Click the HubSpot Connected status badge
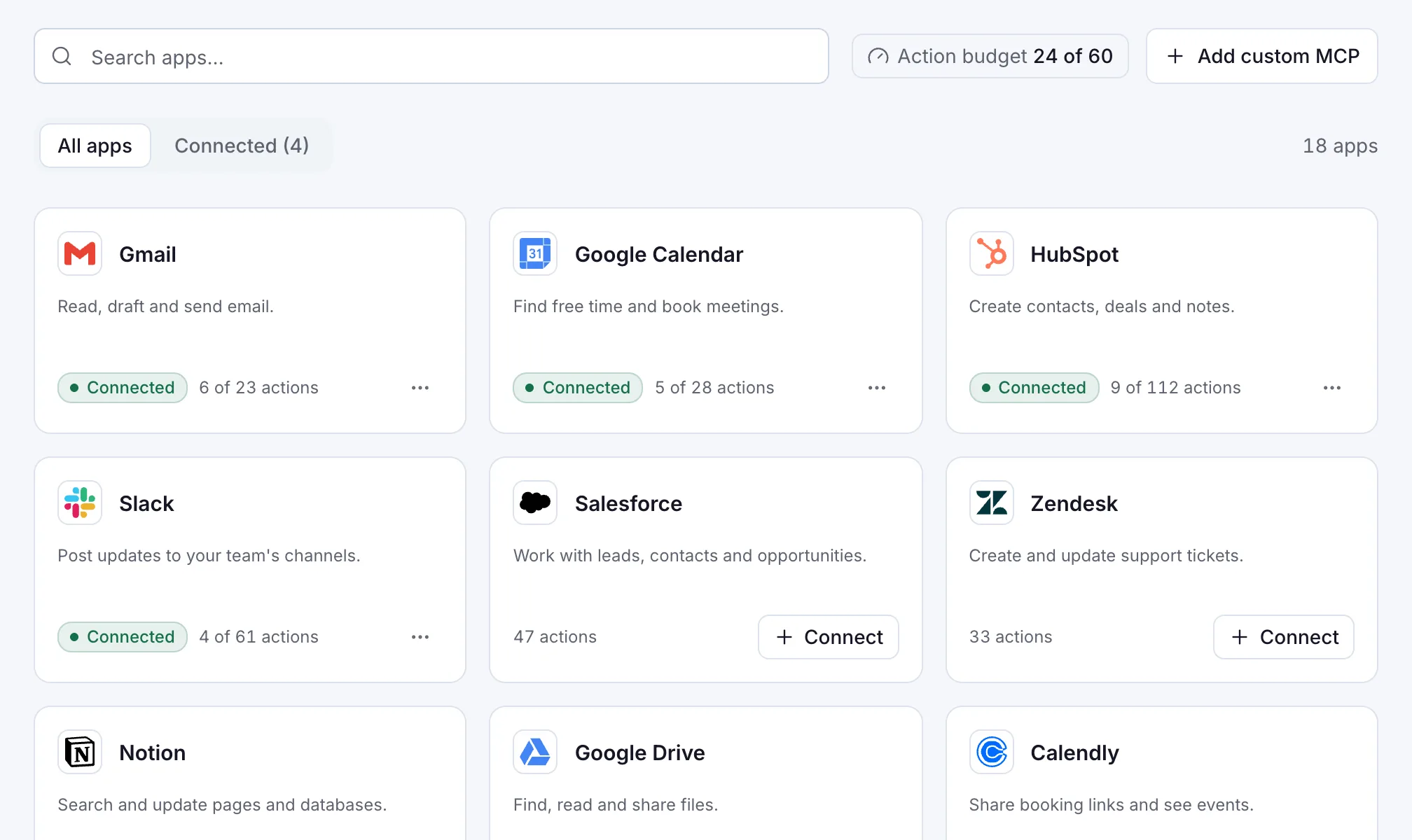The width and height of the screenshot is (1412, 840). coord(1034,388)
